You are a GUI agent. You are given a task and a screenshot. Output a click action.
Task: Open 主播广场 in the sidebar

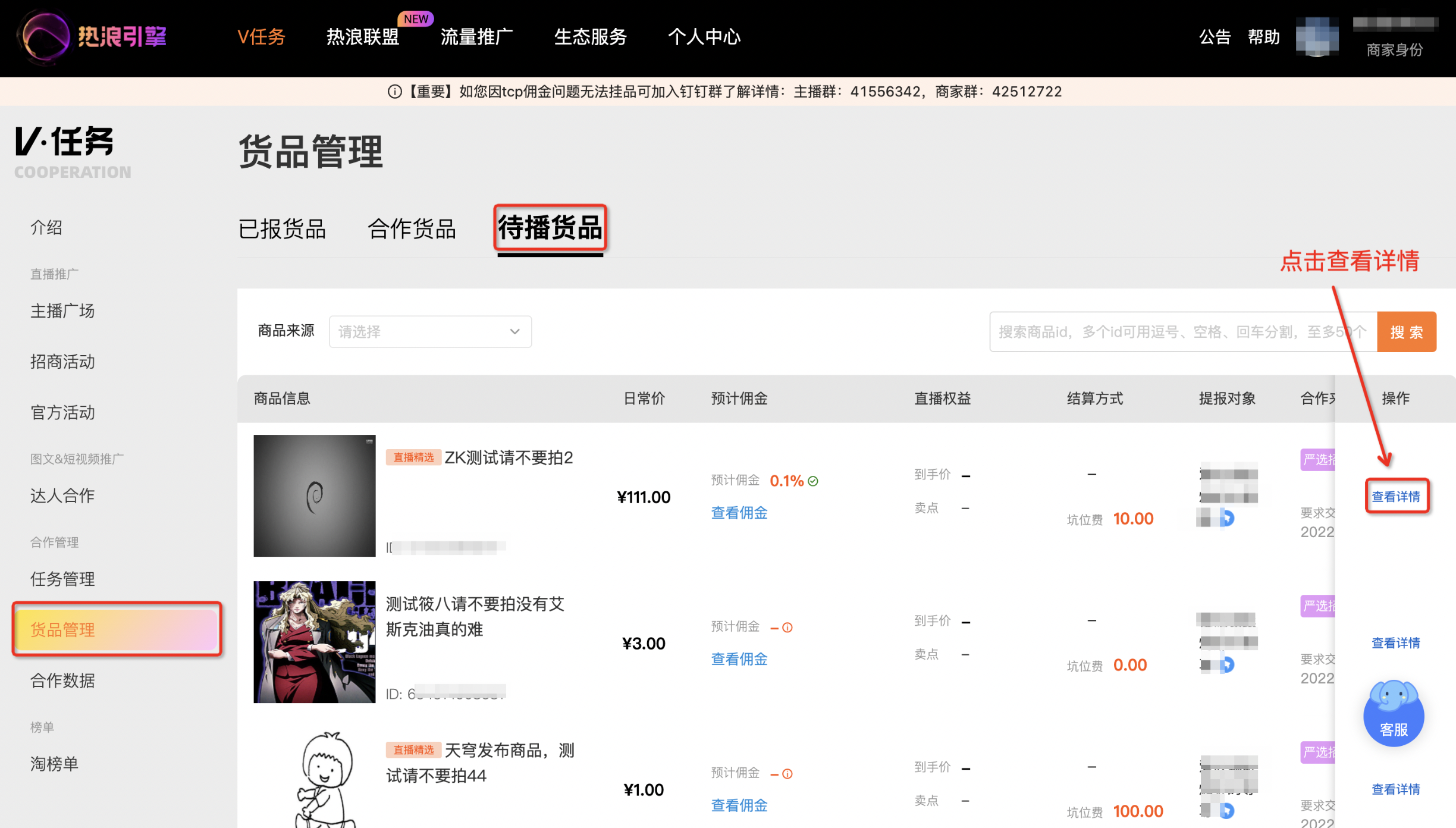click(62, 310)
